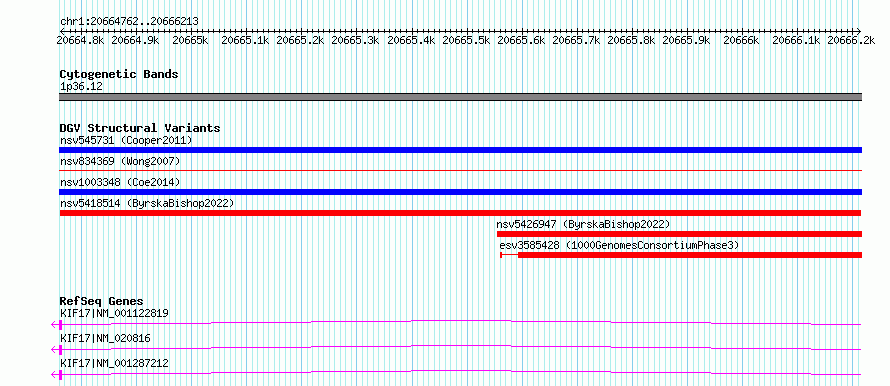Open variant nsv5418514 (ByrskaBishop2022) label
The height and width of the screenshot is (386, 890).
[x=147, y=203]
